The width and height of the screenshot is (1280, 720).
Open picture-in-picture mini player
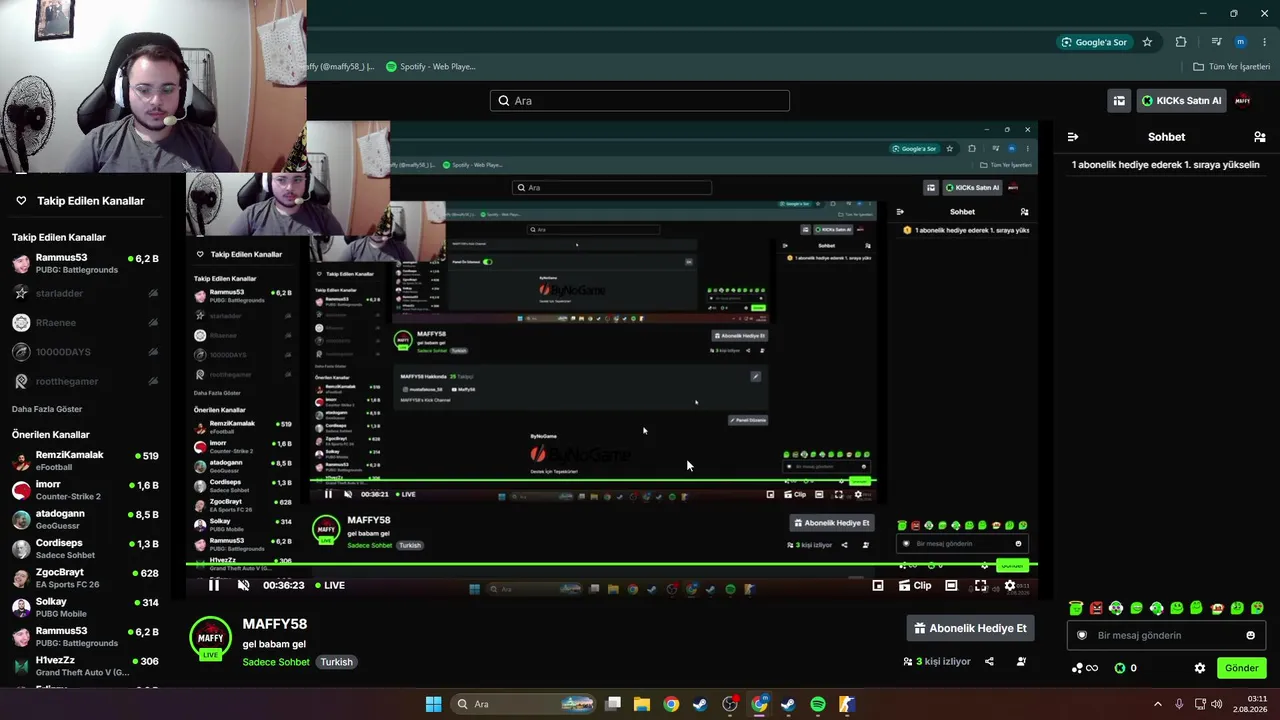pyautogui.click(x=878, y=585)
